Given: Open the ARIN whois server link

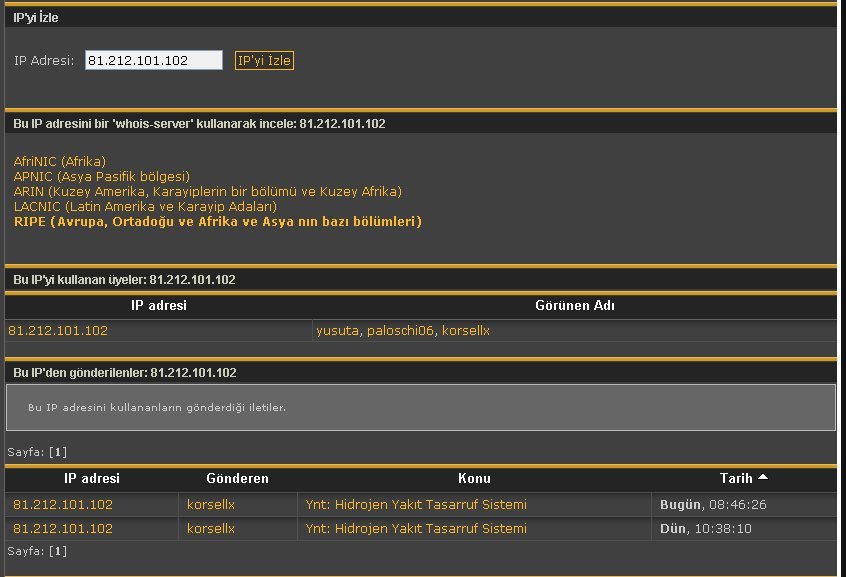Looking at the screenshot, I should click(207, 191).
